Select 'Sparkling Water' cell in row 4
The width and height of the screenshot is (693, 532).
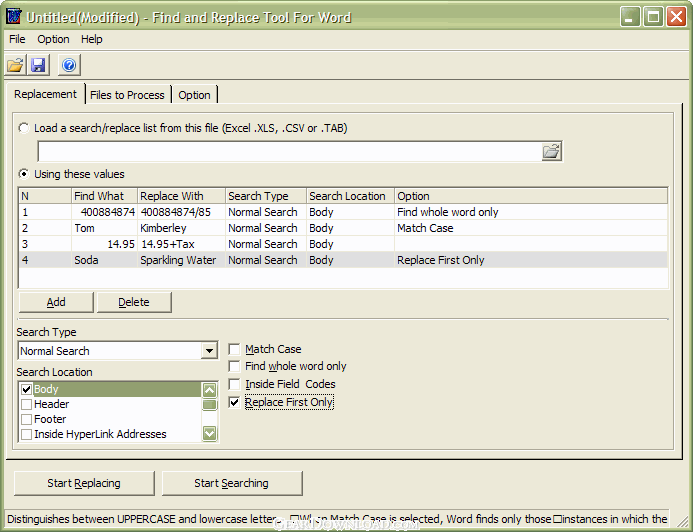coord(182,260)
